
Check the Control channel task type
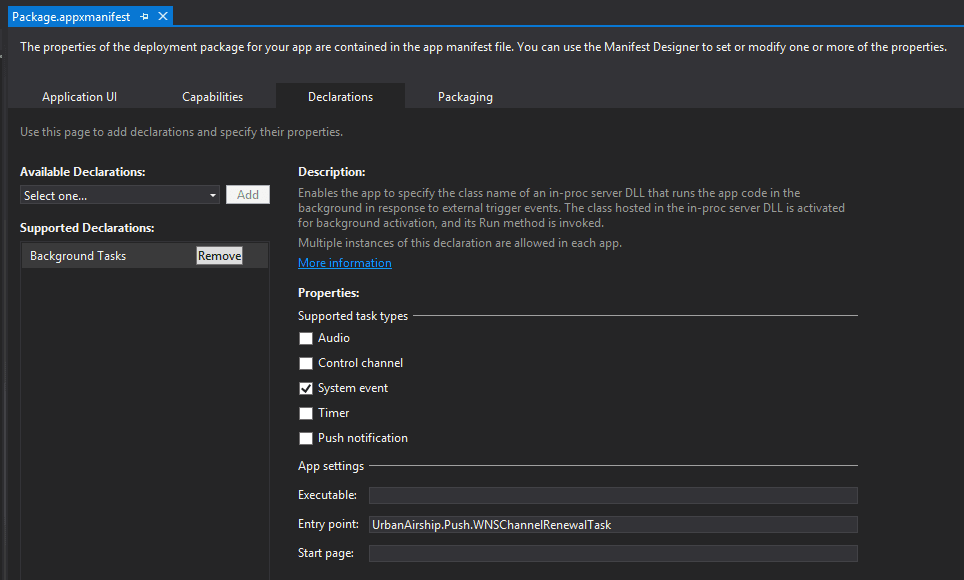click(x=306, y=364)
